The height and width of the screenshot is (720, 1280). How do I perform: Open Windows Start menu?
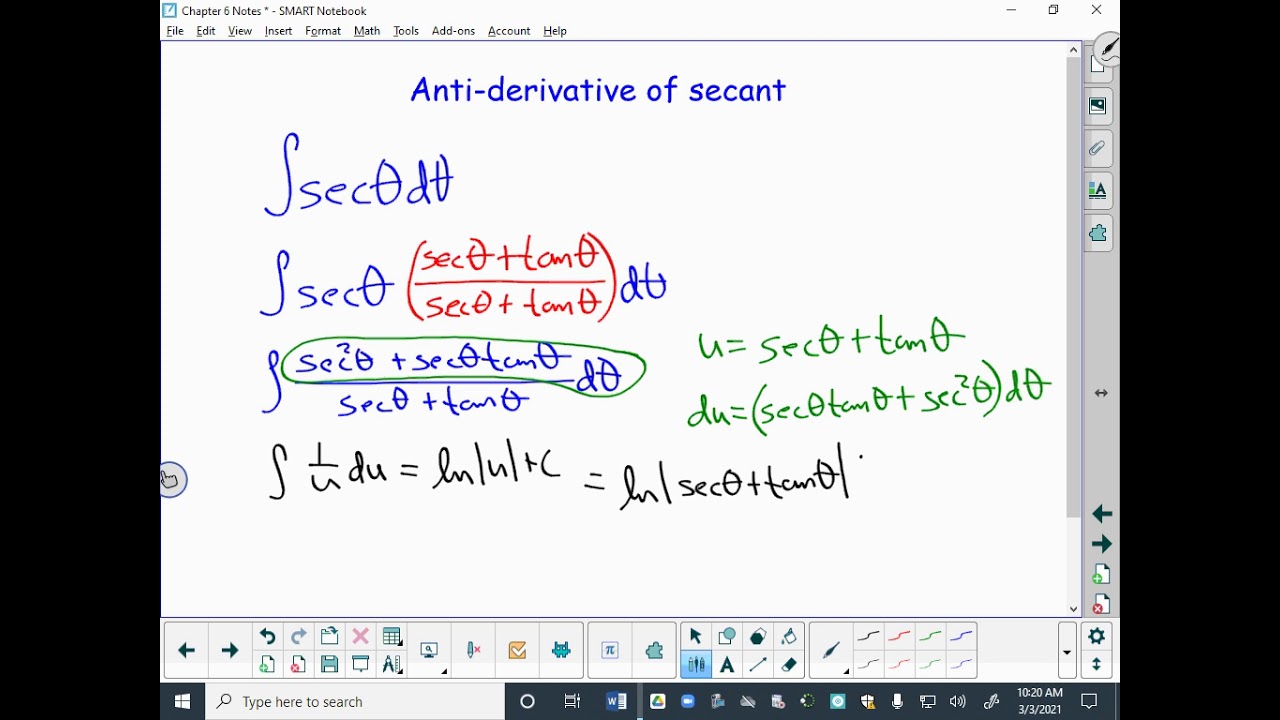pyautogui.click(x=183, y=701)
